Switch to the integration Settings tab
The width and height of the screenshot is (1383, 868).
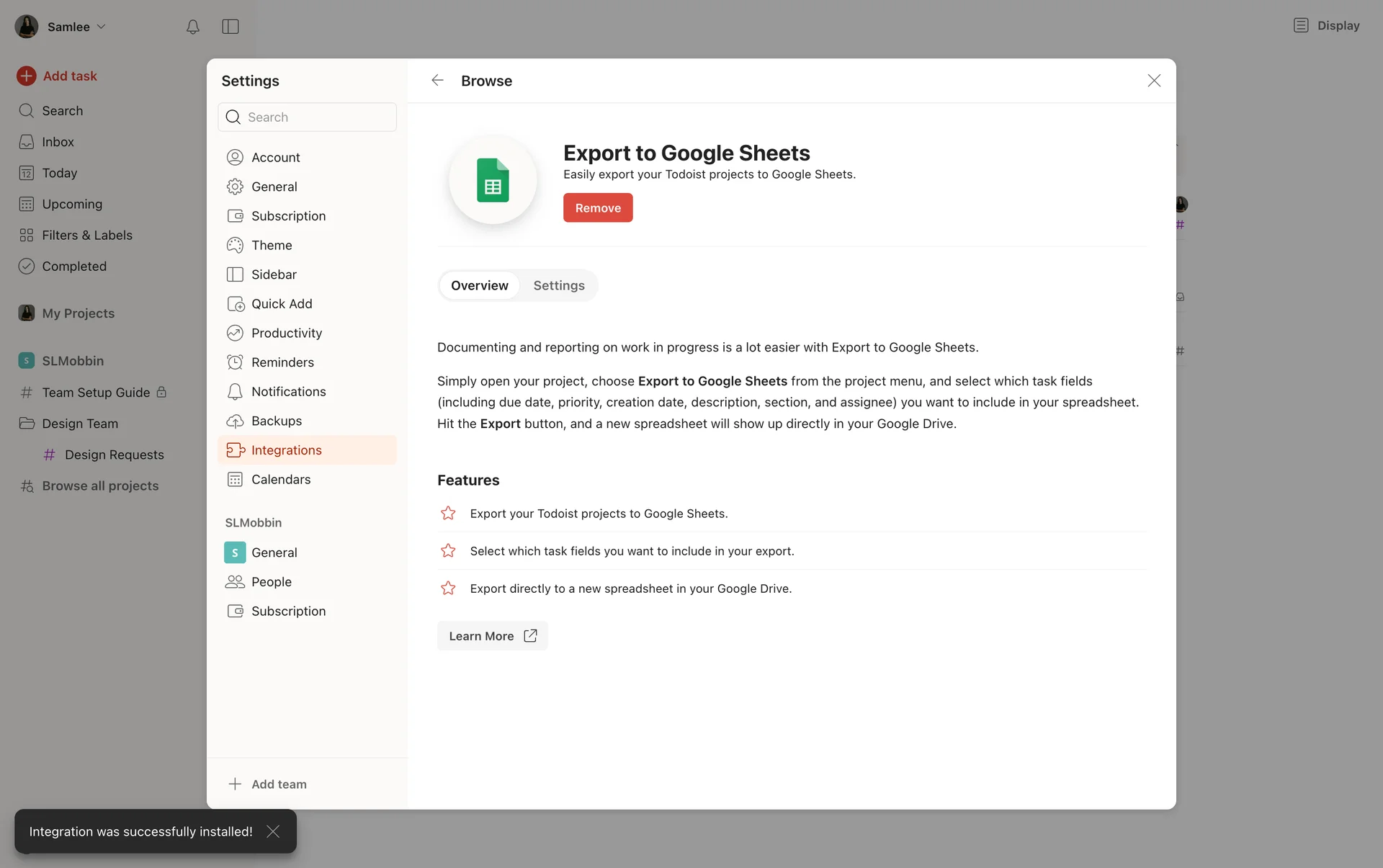pos(558,285)
